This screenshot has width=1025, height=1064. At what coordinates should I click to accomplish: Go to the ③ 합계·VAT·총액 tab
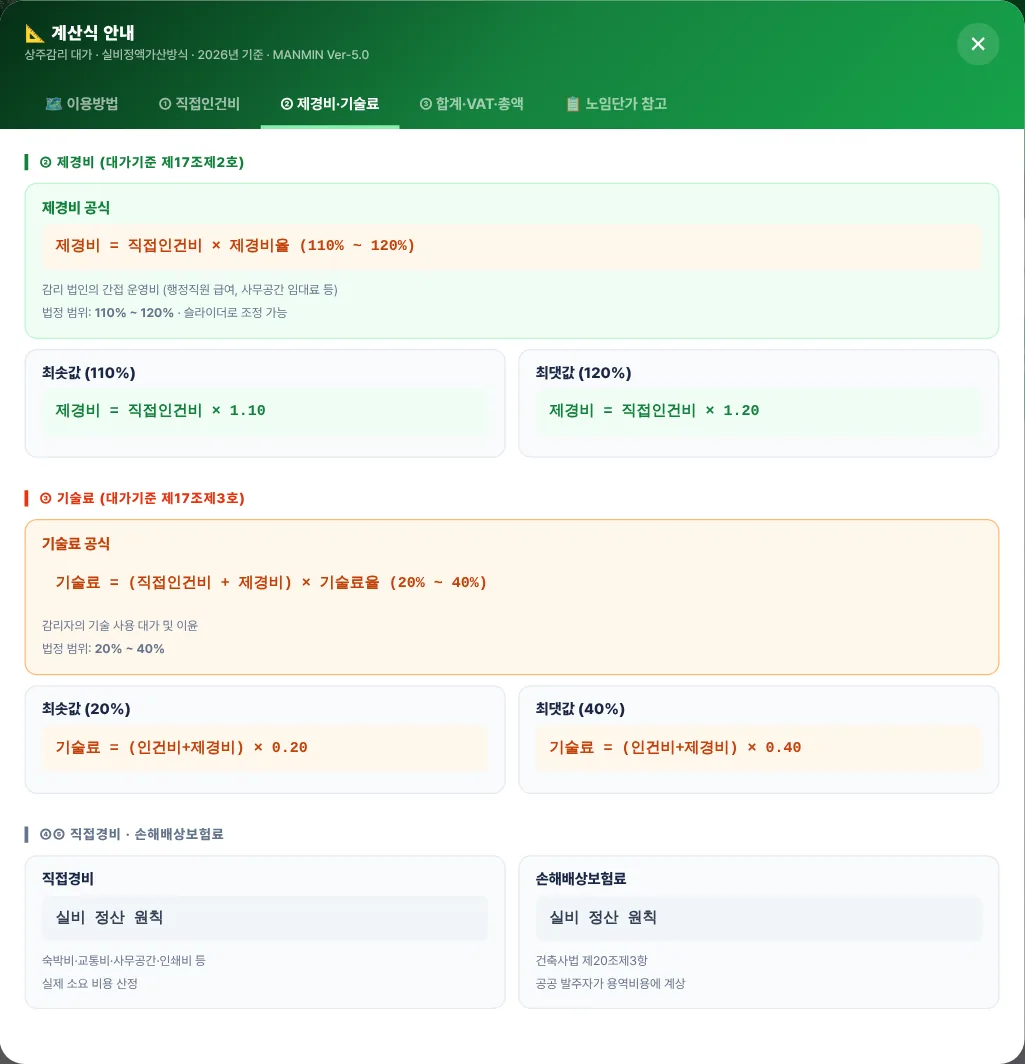[471, 104]
